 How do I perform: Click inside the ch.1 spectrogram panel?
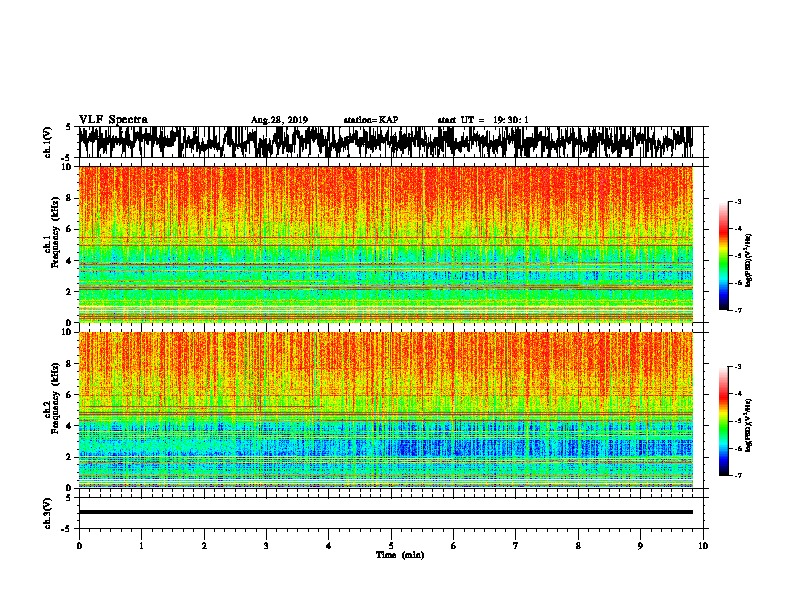pos(385,244)
